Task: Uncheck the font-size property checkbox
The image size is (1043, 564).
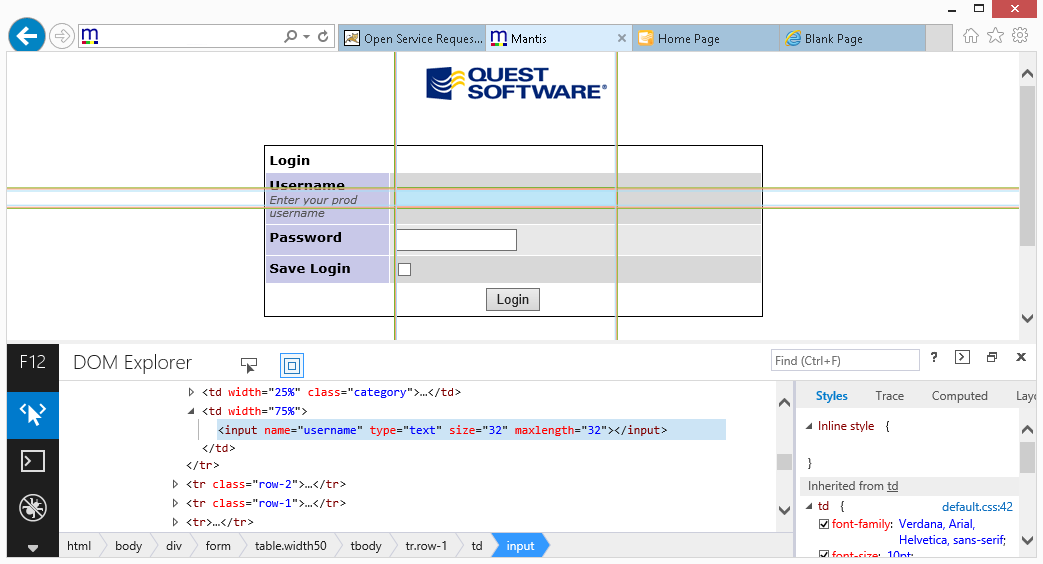Action: coord(823,555)
